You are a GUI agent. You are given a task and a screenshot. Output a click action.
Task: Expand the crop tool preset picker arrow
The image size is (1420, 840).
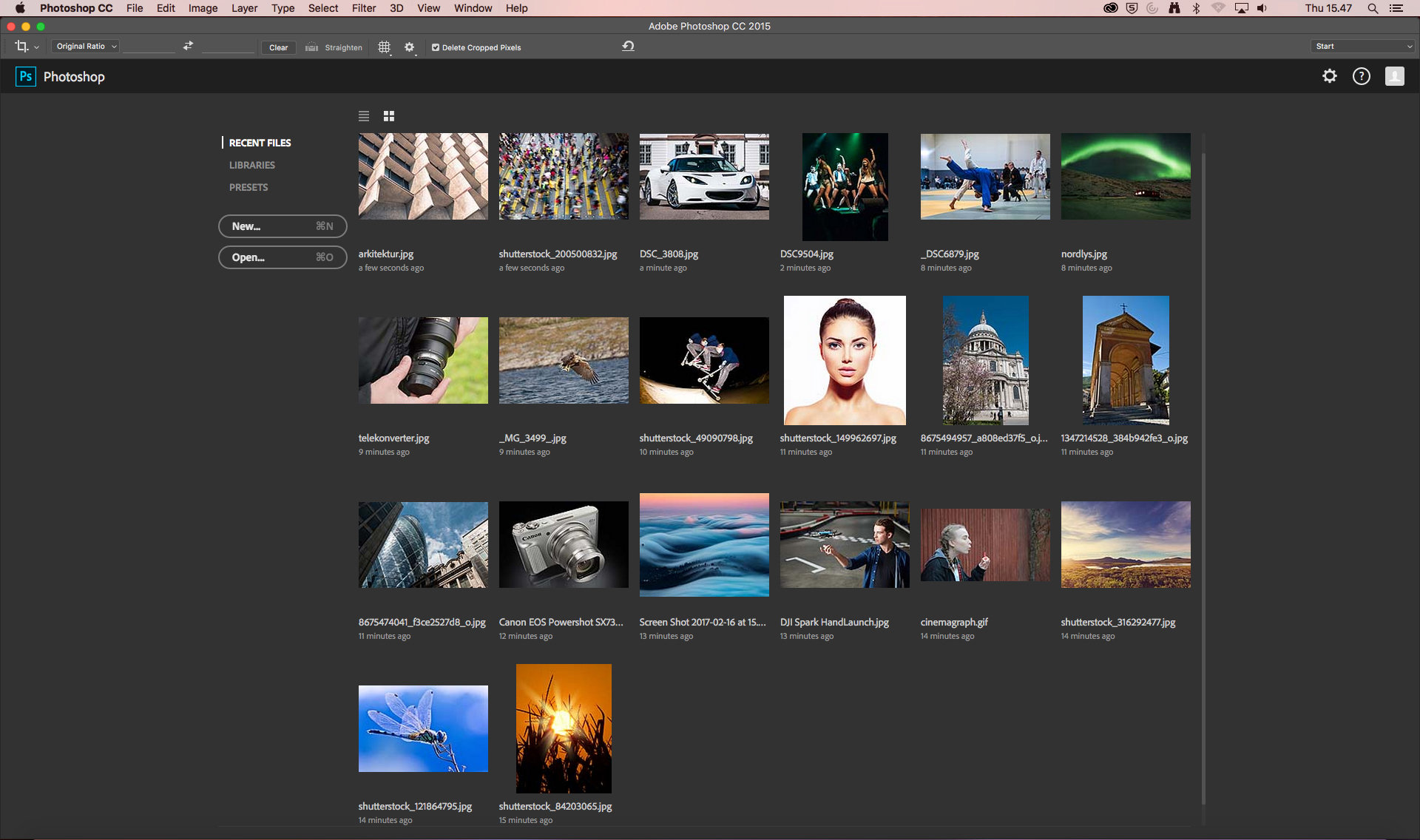(35, 47)
